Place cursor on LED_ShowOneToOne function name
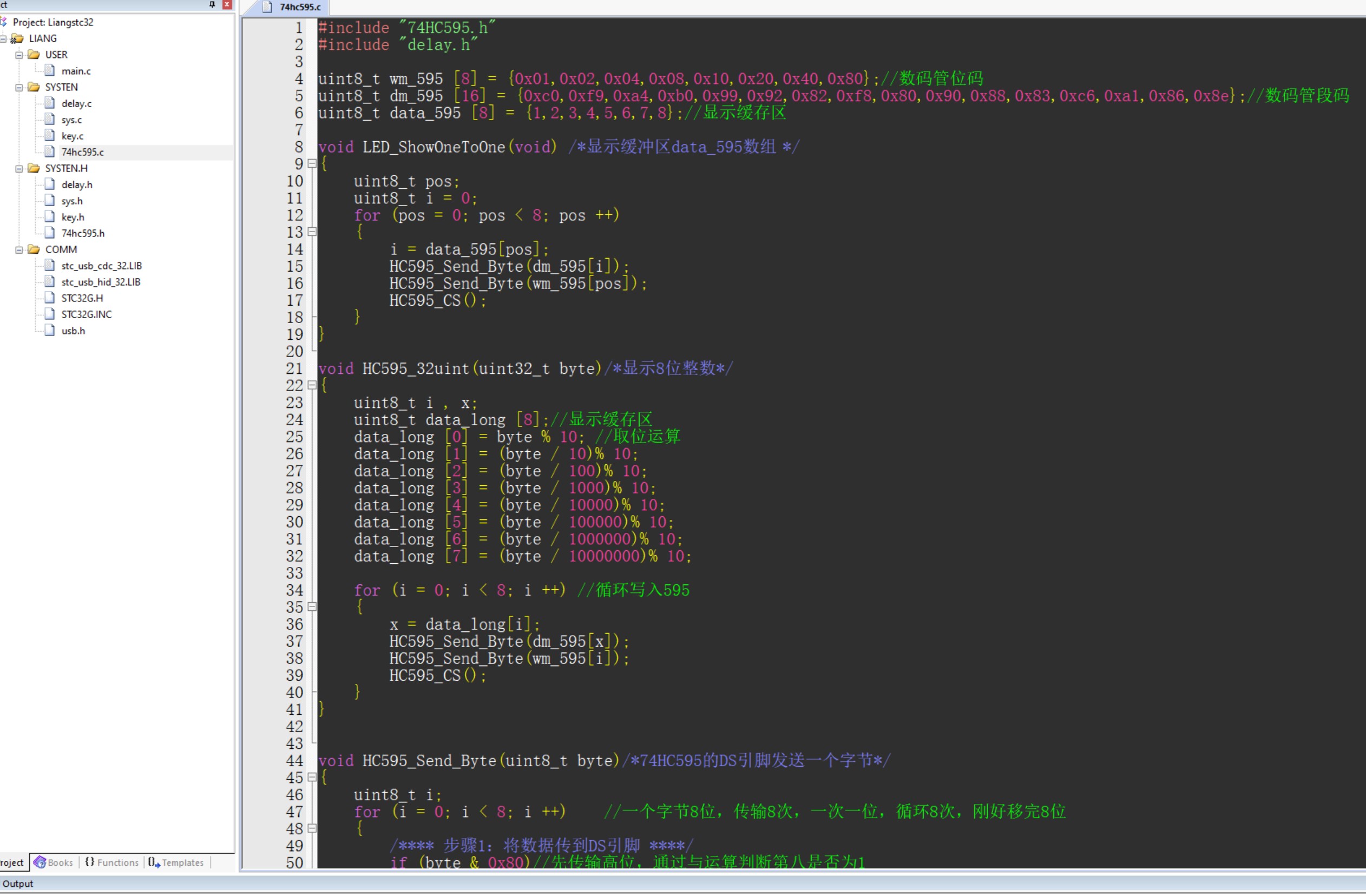Screen dimensions: 1366x896 pos(434,147)
